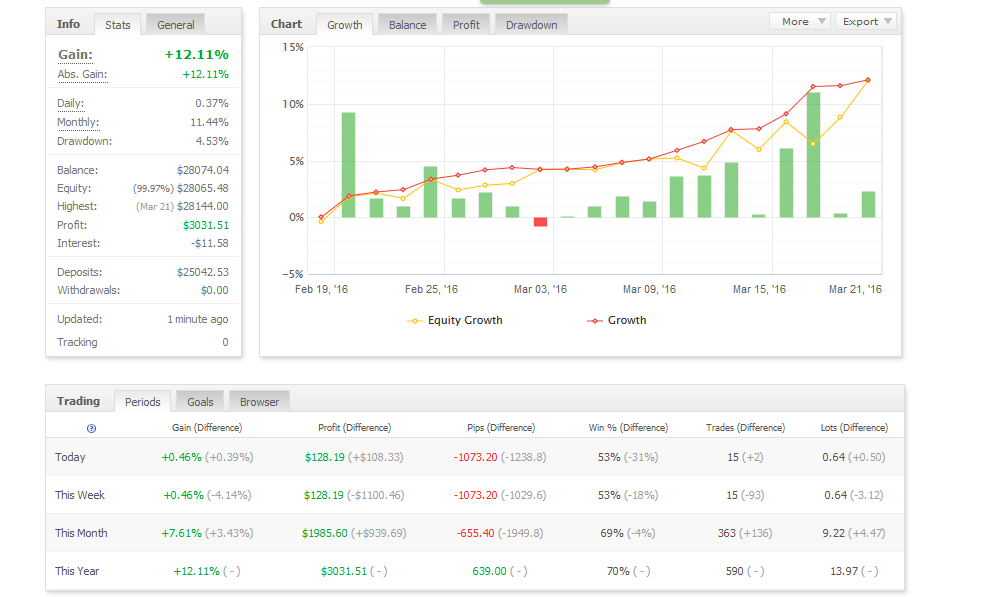
Task: Open the More dropdown in Chart panel
Action: [x=800, y=21]
